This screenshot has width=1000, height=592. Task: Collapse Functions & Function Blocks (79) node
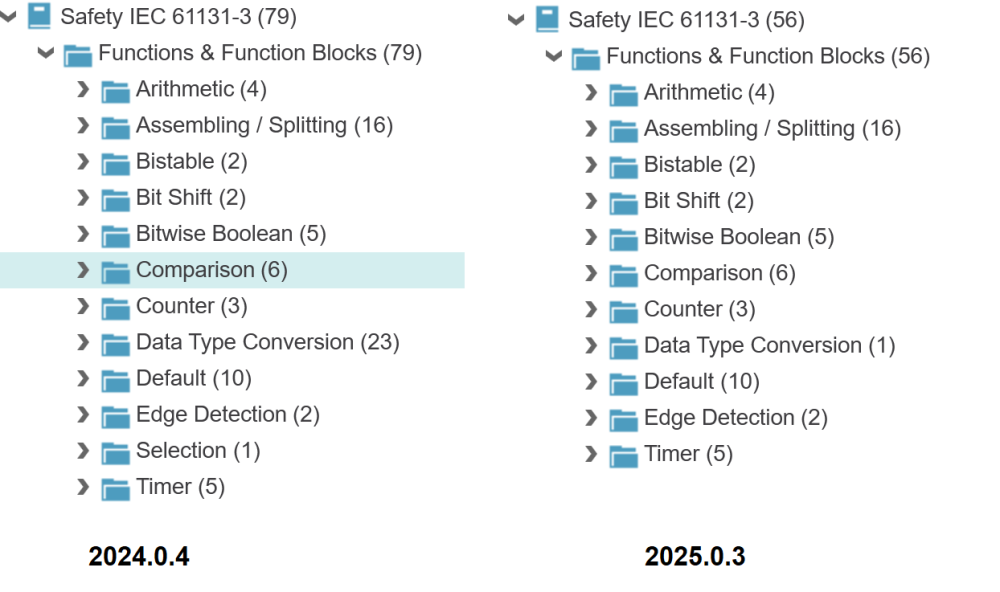point(46,53)
